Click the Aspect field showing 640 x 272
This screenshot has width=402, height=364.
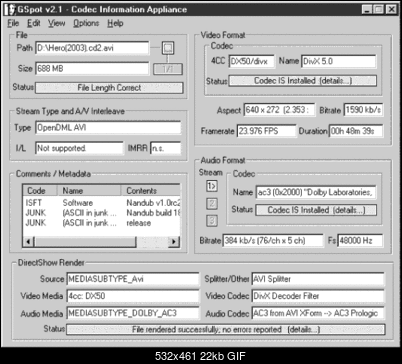279,110
